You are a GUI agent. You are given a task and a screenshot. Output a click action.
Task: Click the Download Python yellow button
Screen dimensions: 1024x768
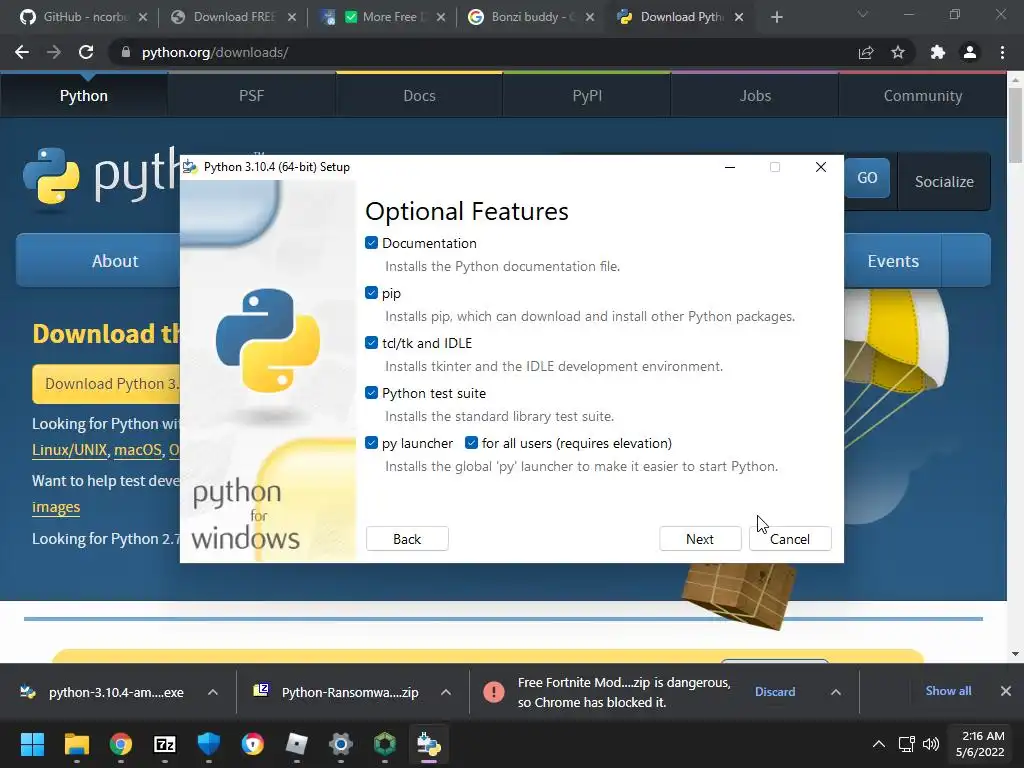click(106, 384)
